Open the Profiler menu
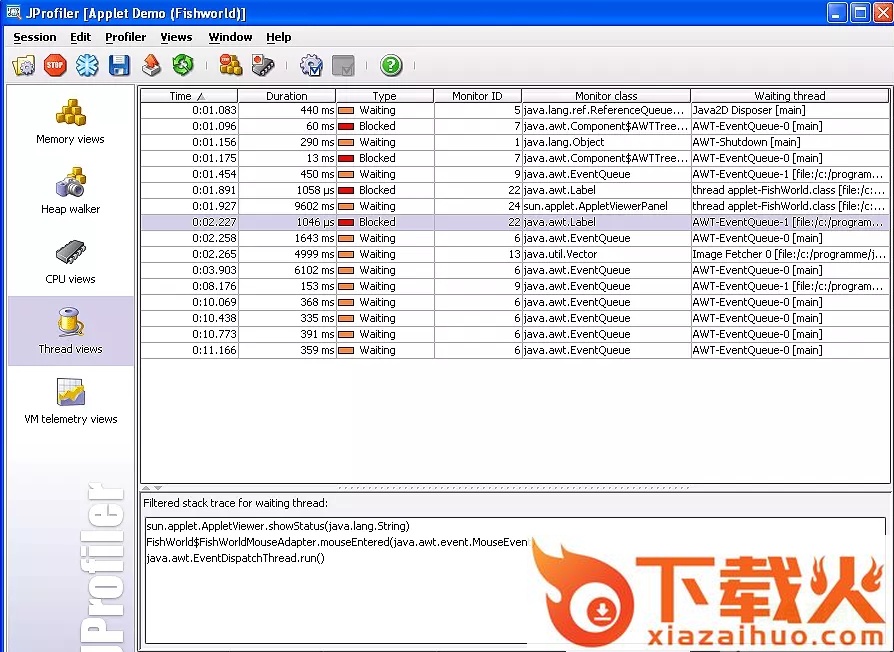This screenshot has height=652, width=894. tap(125, 37)
